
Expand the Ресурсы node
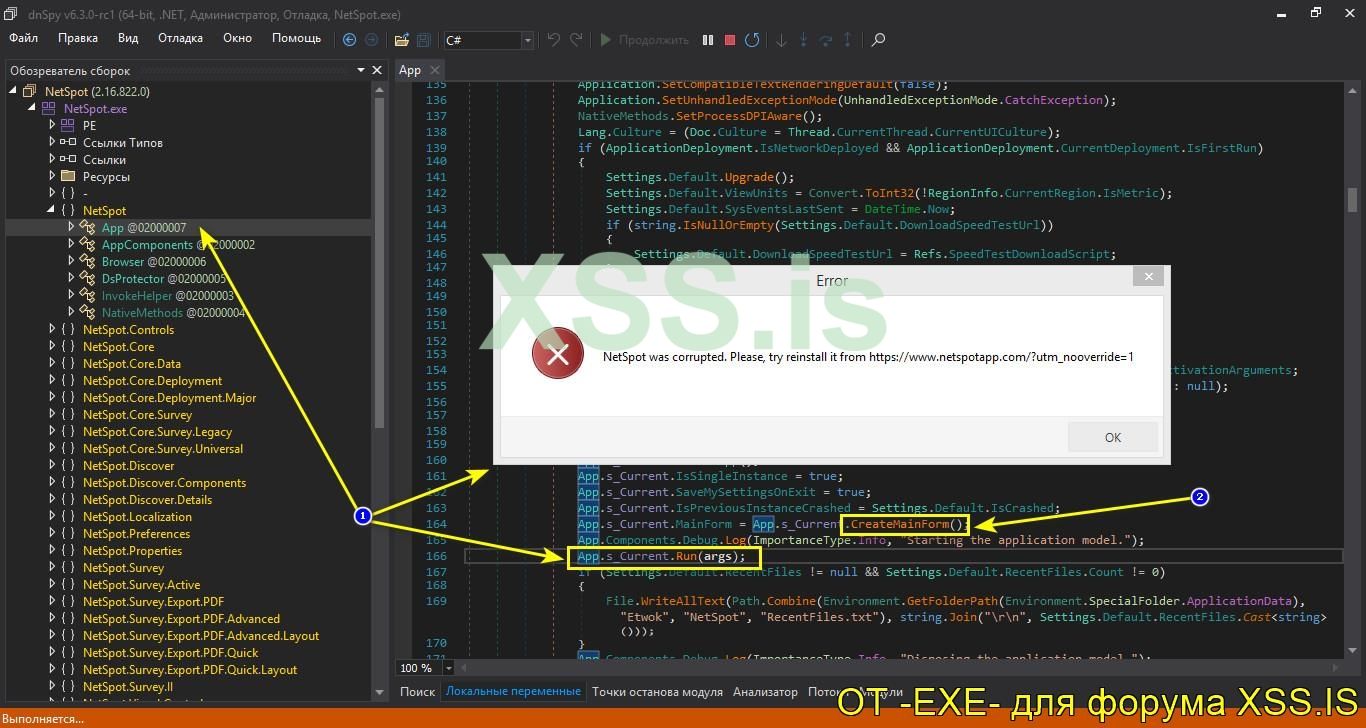tap(52, 176)
